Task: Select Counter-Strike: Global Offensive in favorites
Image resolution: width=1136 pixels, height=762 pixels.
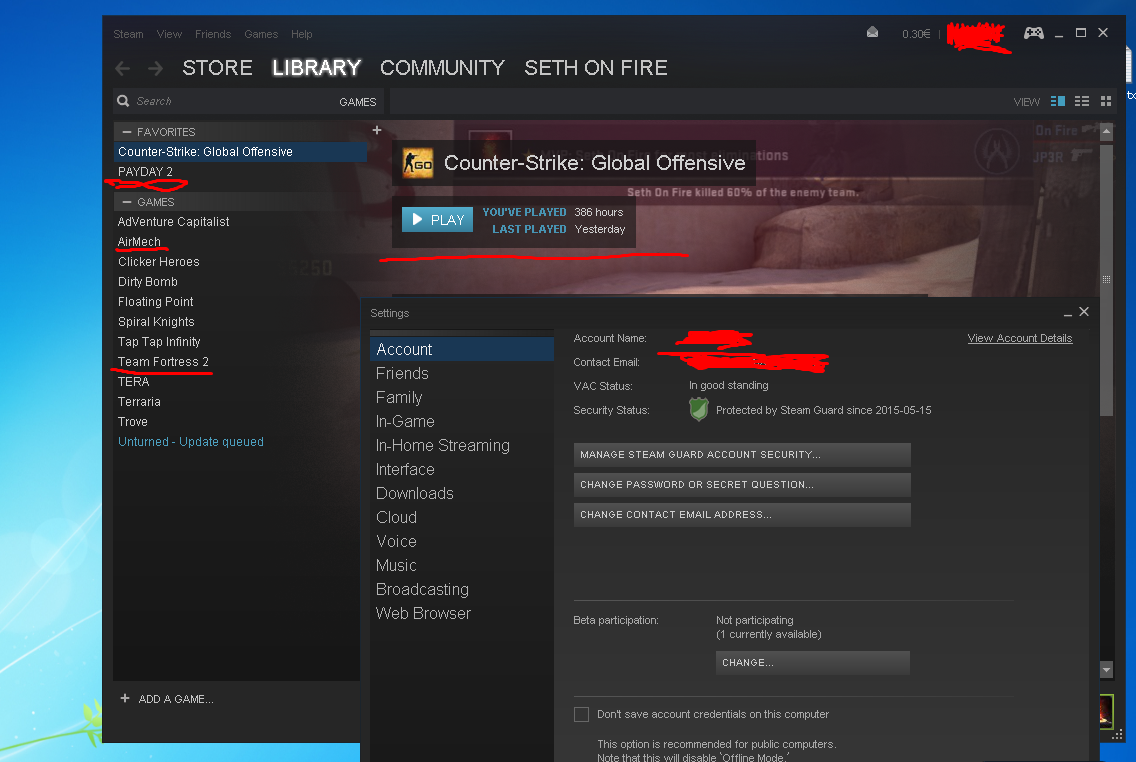Action: tap(241, 151)
